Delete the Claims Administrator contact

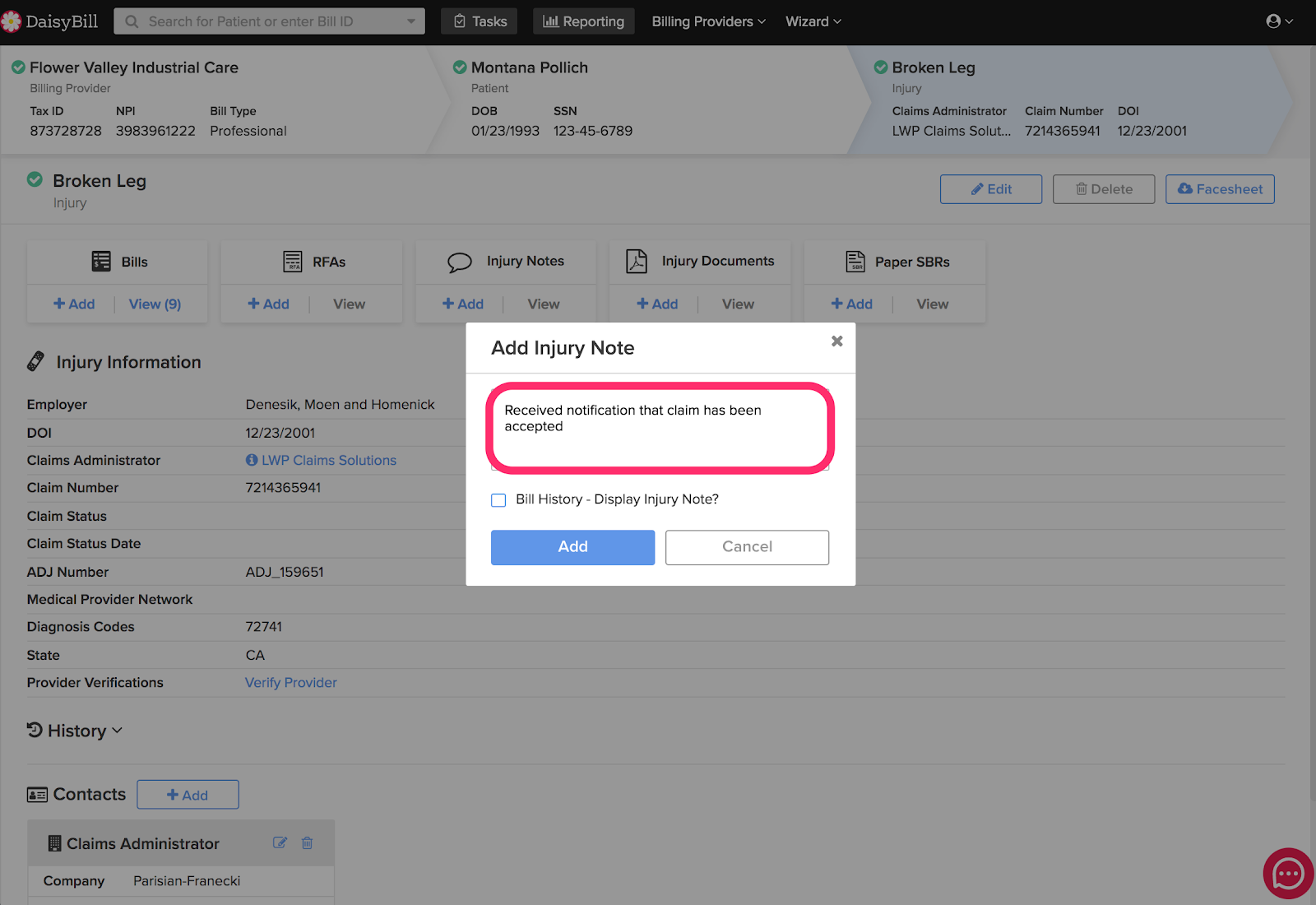[307, 842]
